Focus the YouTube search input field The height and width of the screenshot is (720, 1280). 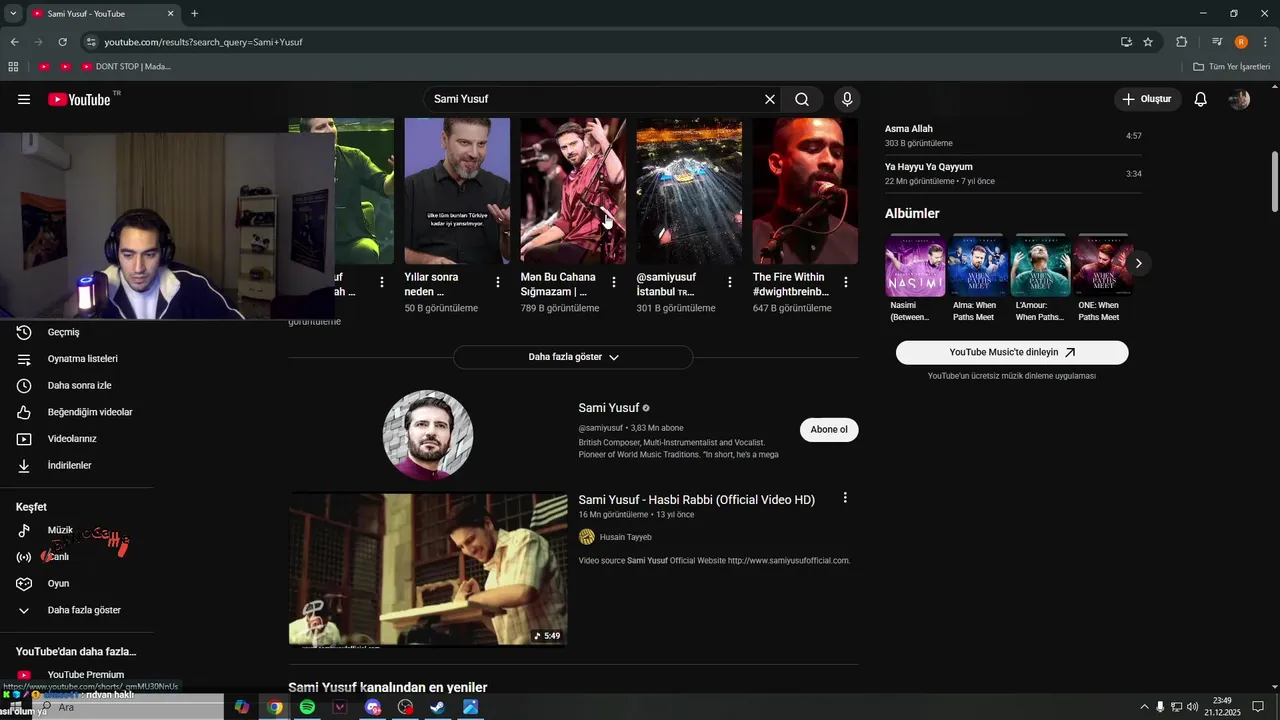click(x=595, y=99)
